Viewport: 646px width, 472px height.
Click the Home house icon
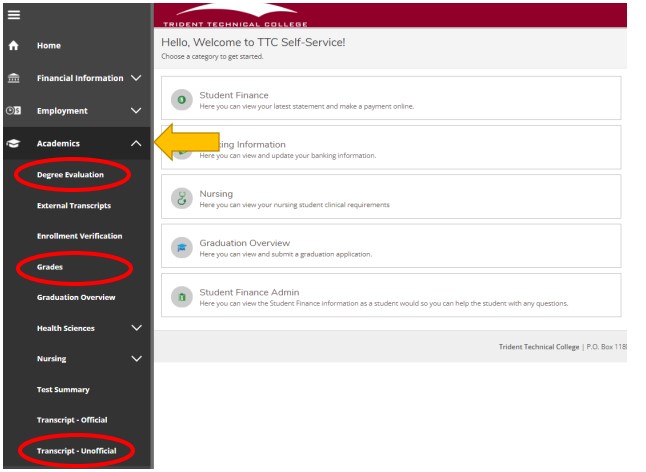click(13, 46)
